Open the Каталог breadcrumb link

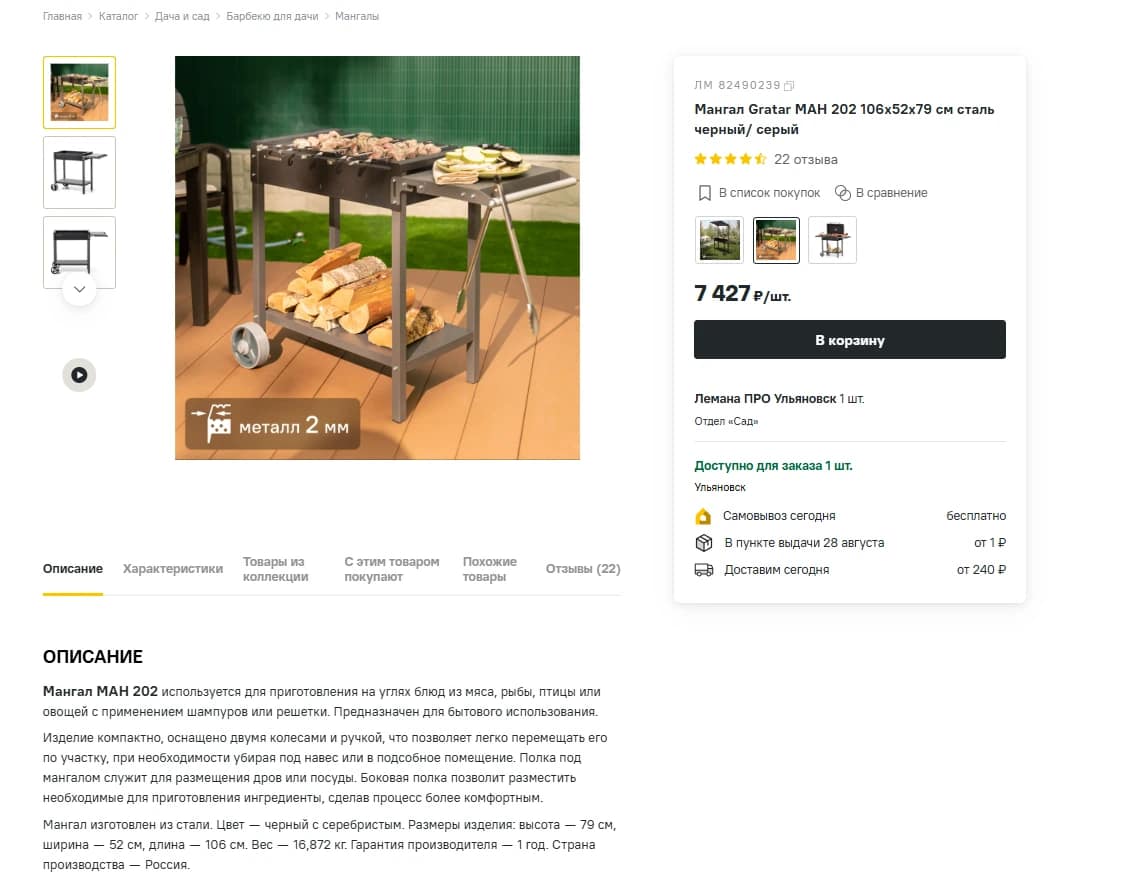pos(119,16)
